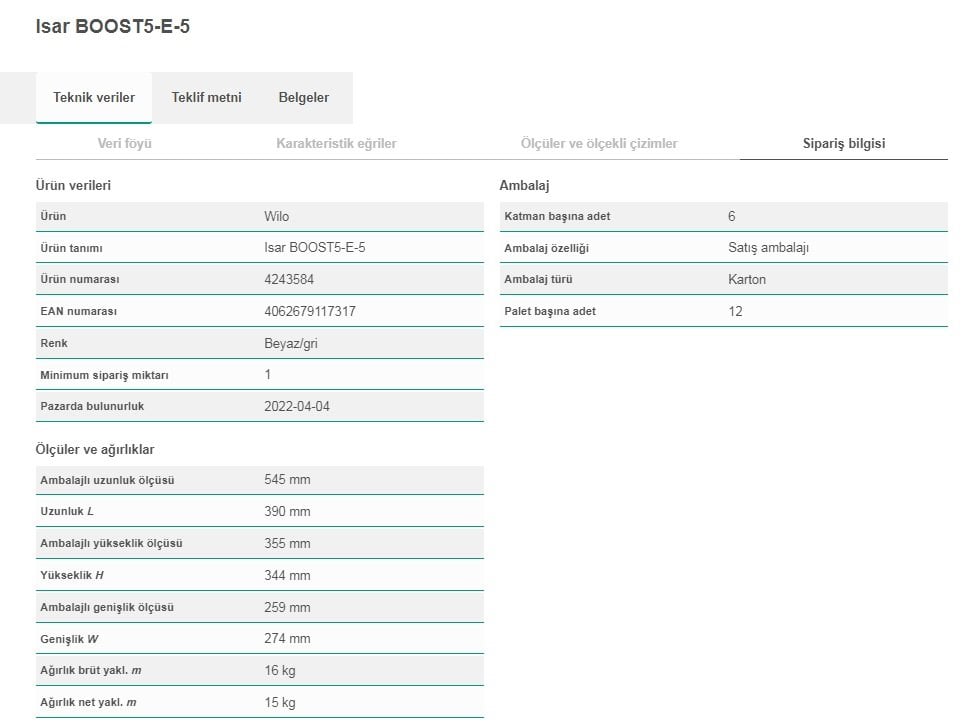Click the Ağırlık brüt yakl. m label
Image resolution: width=966 pixels, height=726 pixels.
coord(91,671)
